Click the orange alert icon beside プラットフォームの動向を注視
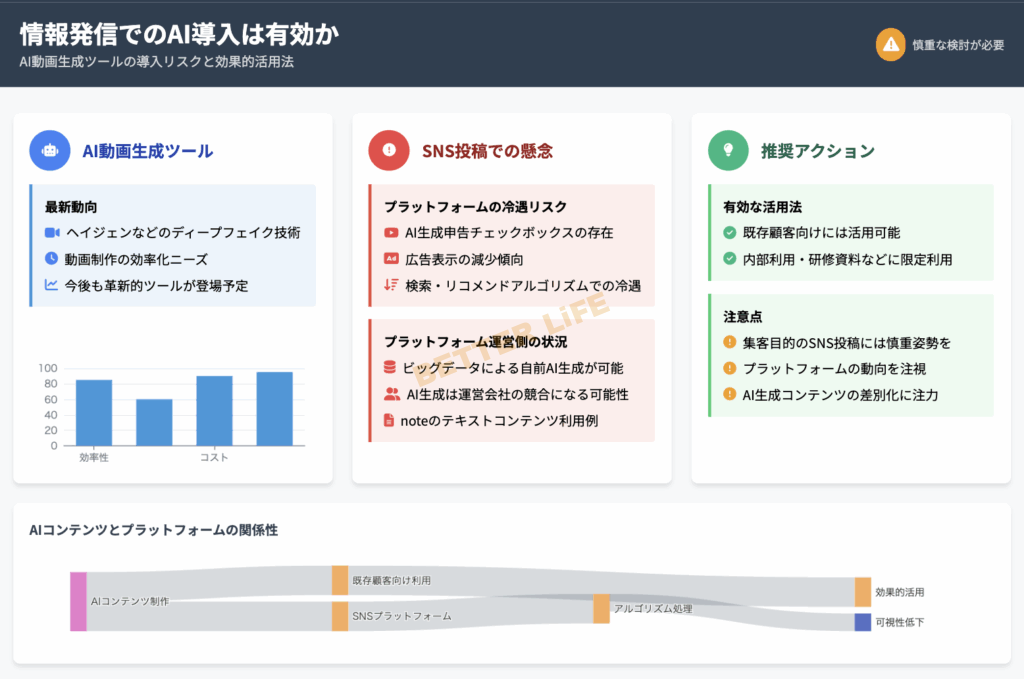1024x679 pixels. (x=730, y=368)
